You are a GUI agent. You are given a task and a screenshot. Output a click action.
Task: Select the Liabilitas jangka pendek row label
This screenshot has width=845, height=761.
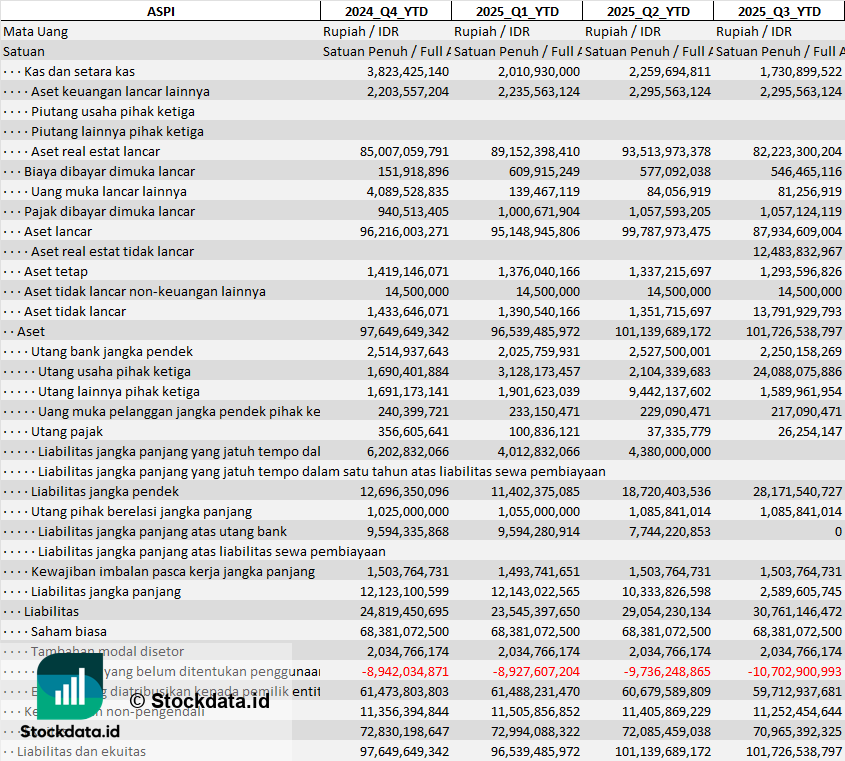[105, 491]
